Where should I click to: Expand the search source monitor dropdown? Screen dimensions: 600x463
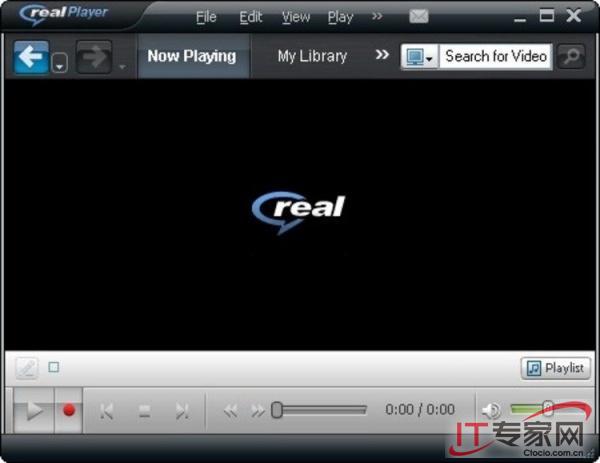click(420, 57)
